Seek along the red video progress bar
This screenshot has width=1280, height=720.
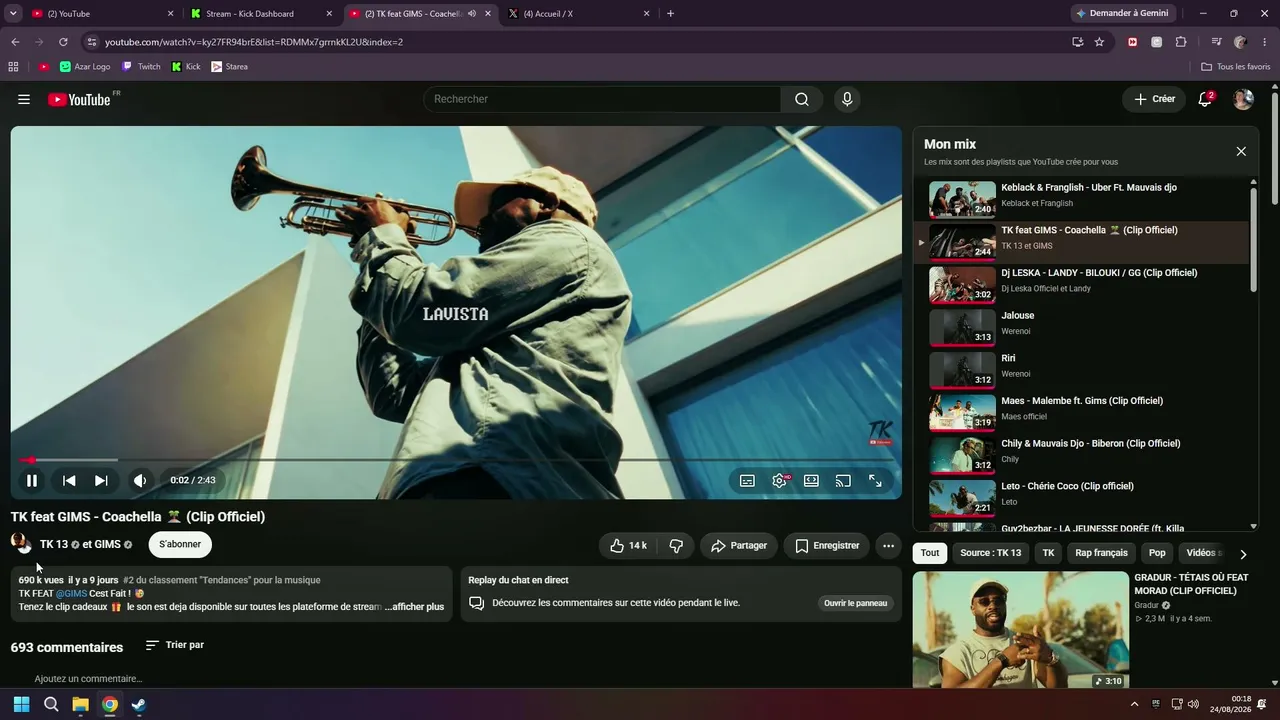(x=456, y=460)
